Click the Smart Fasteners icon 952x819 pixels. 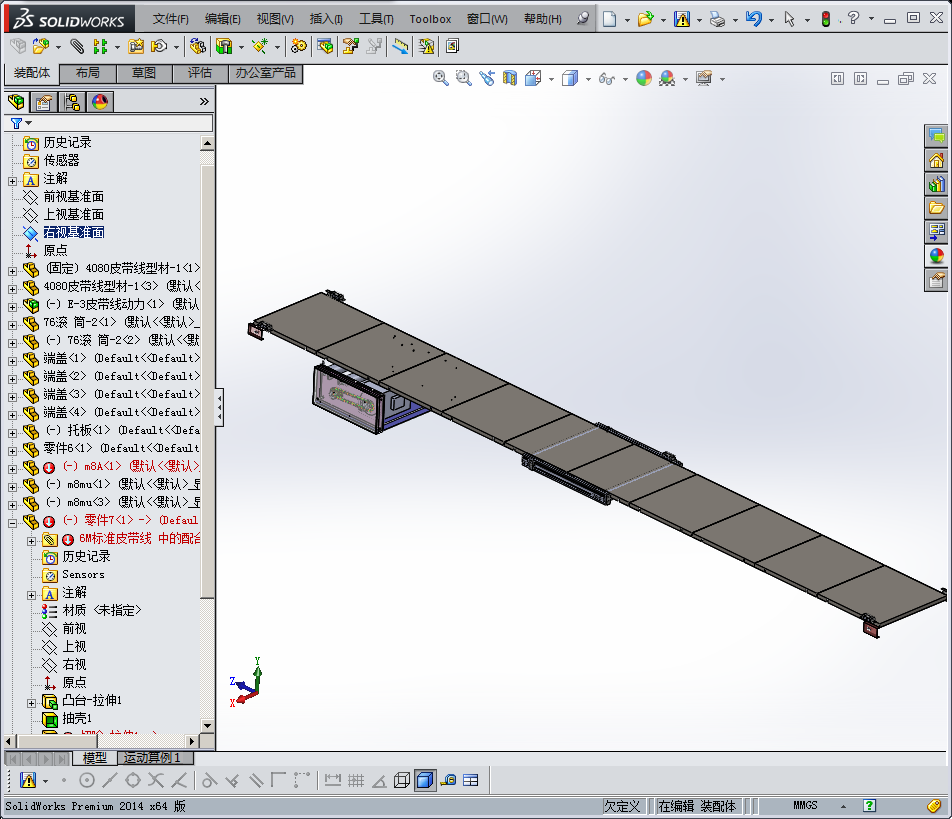(136, 46)
